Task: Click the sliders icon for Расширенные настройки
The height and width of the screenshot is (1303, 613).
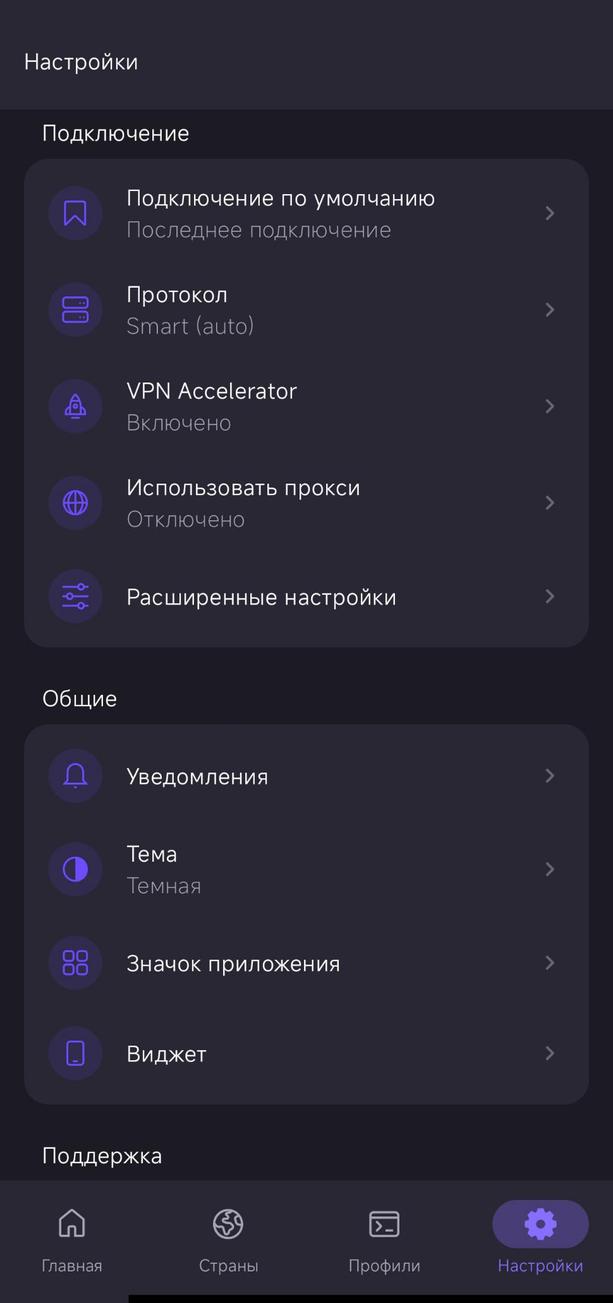Action: [x=74, y=595]
